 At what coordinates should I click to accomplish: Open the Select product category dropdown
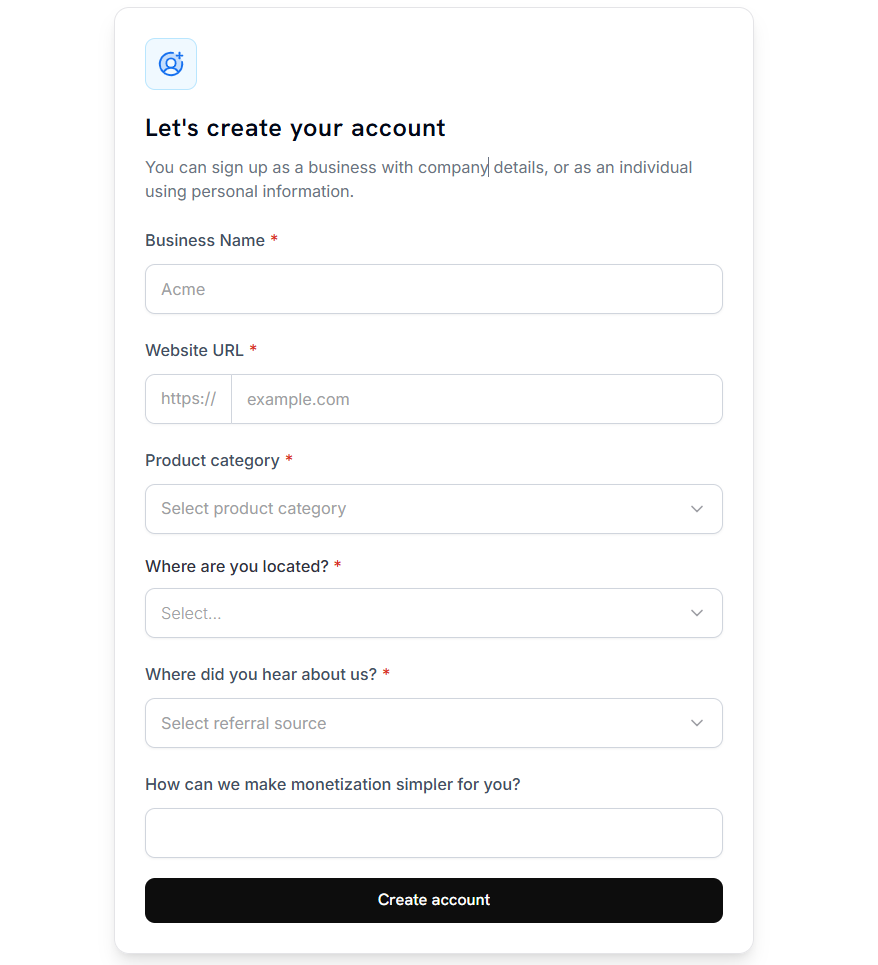[420, 509]
